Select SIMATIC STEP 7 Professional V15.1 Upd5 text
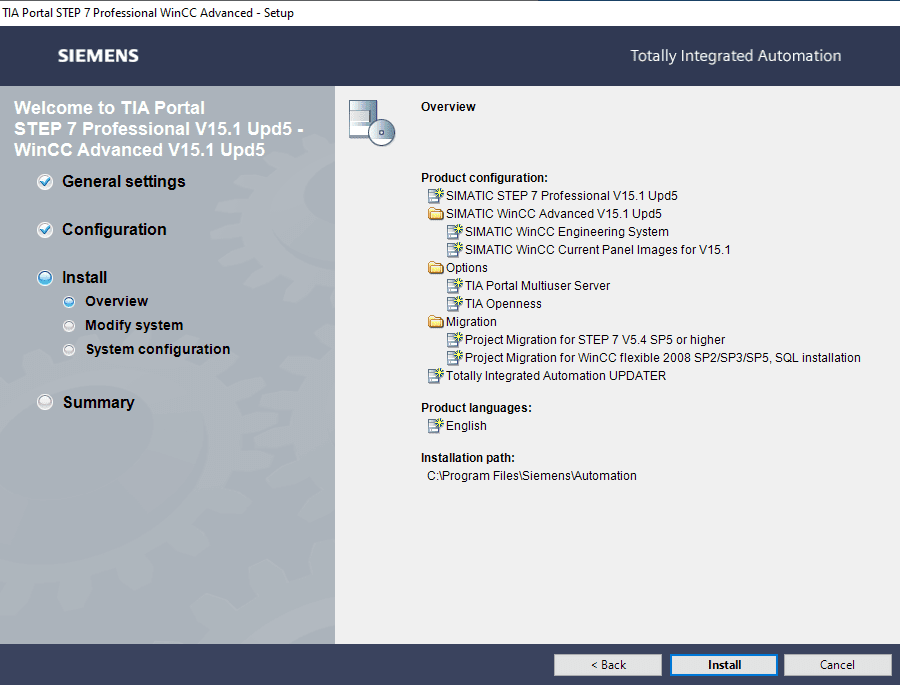Image resolution: width=900 pixels, height=685 pixels. pos(561,196)
